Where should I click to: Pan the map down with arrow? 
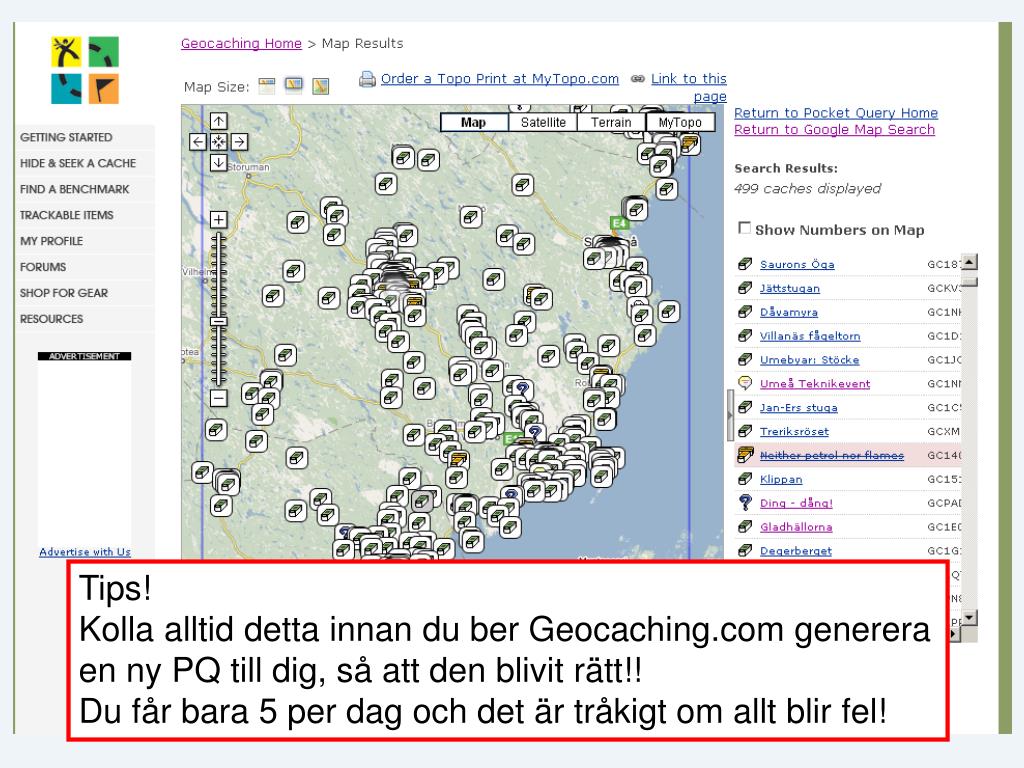click(x=219, y=163)
